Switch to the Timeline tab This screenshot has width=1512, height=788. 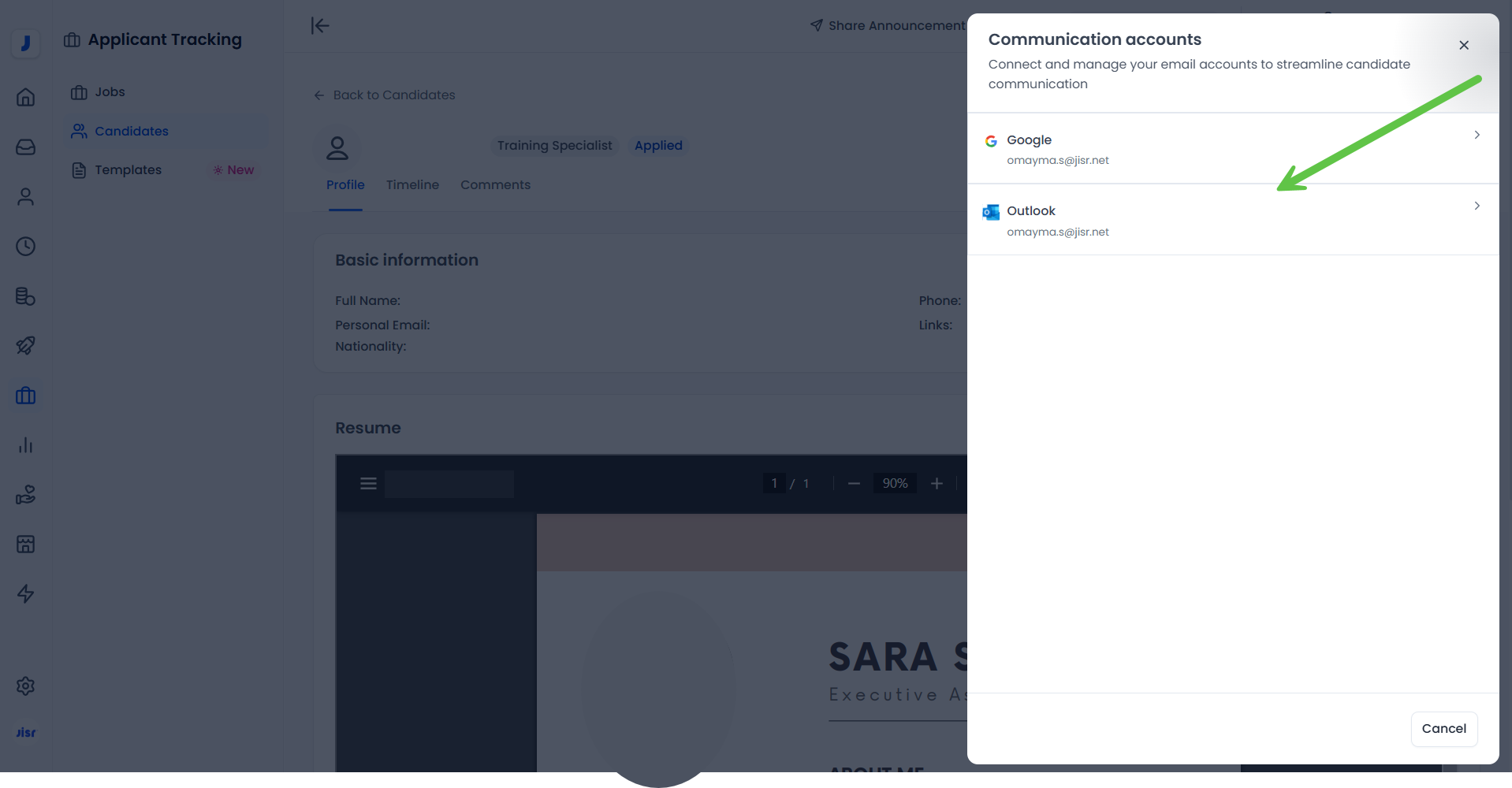pos(412,185)
